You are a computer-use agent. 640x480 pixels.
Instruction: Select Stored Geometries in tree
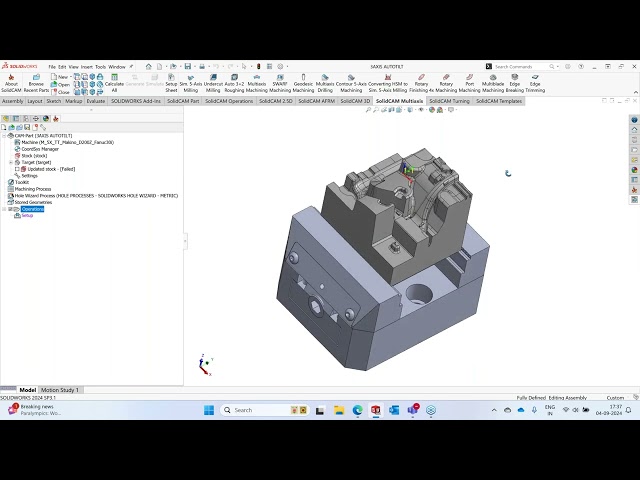(30, 202)
